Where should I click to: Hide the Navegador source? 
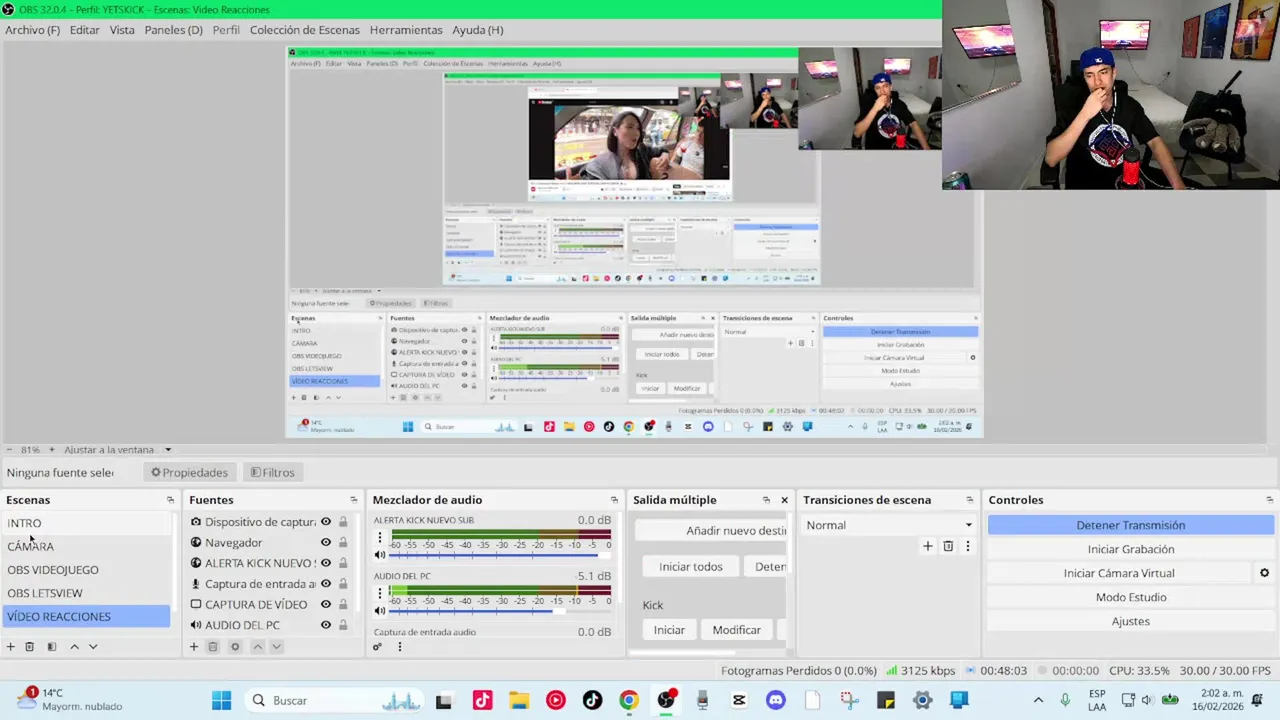point(326,542)
